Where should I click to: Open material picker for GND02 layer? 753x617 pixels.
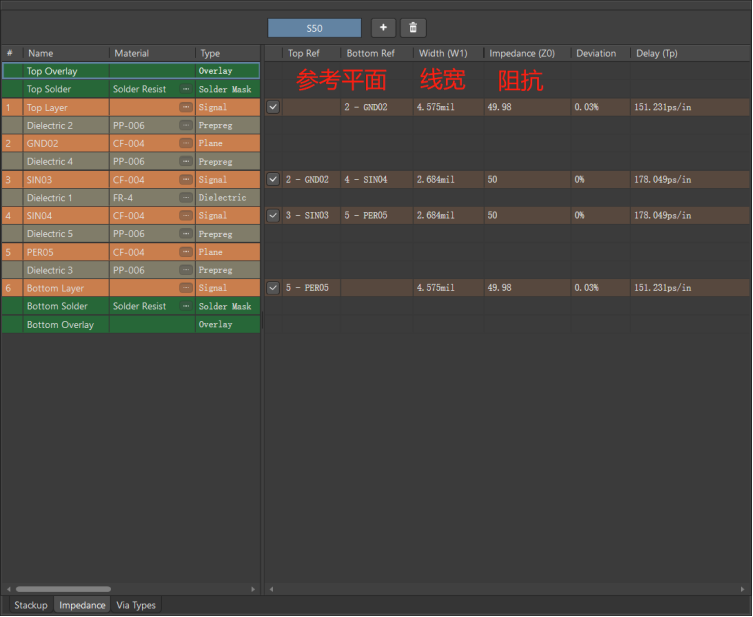tap(185, 143)
